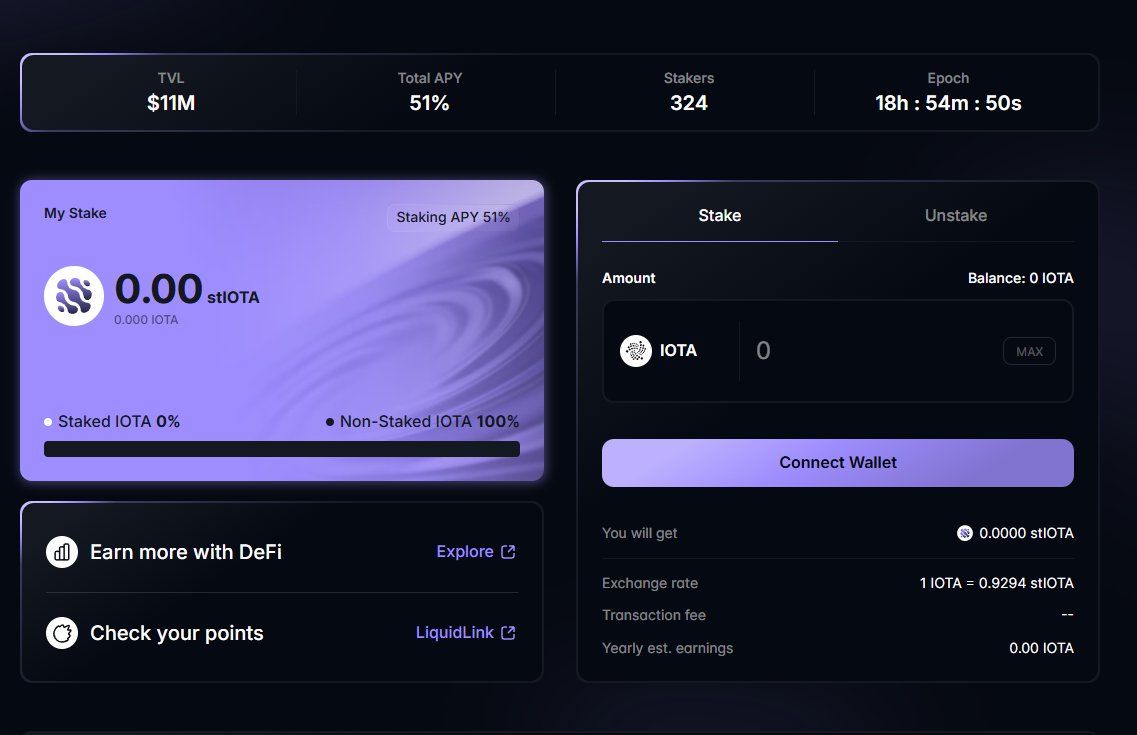This screenshot has height=735, width=1137.
Task: Switch to the Stake tab
Action: [719, 215]
